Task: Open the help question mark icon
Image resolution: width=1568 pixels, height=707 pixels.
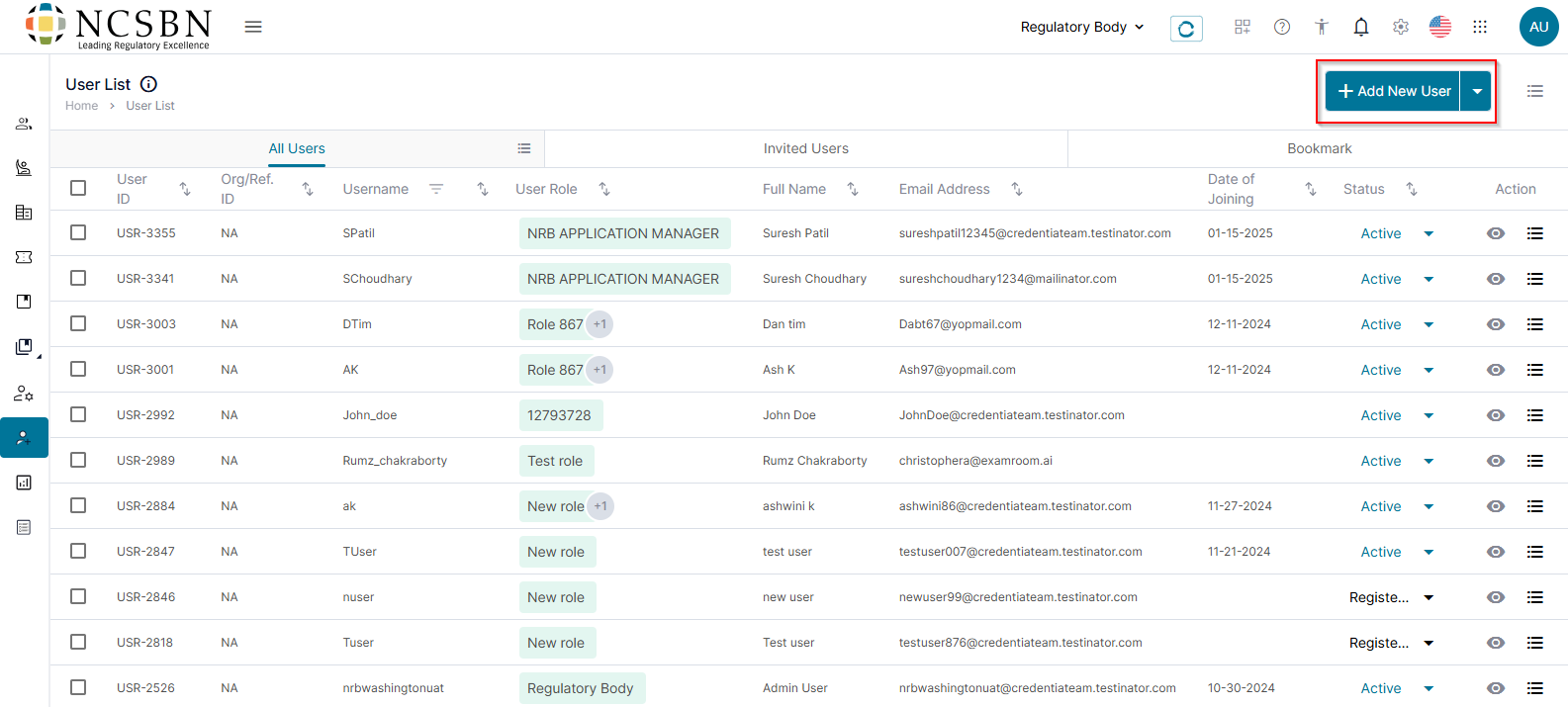Action: 1281,27
